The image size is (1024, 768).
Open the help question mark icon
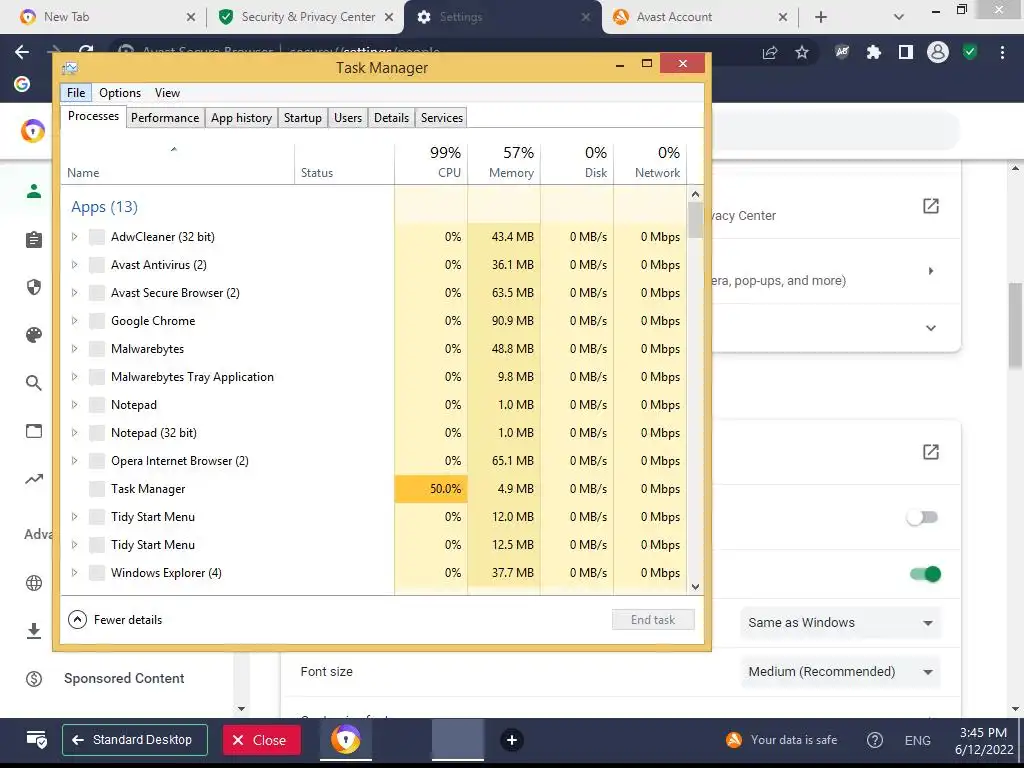point(874,740)
